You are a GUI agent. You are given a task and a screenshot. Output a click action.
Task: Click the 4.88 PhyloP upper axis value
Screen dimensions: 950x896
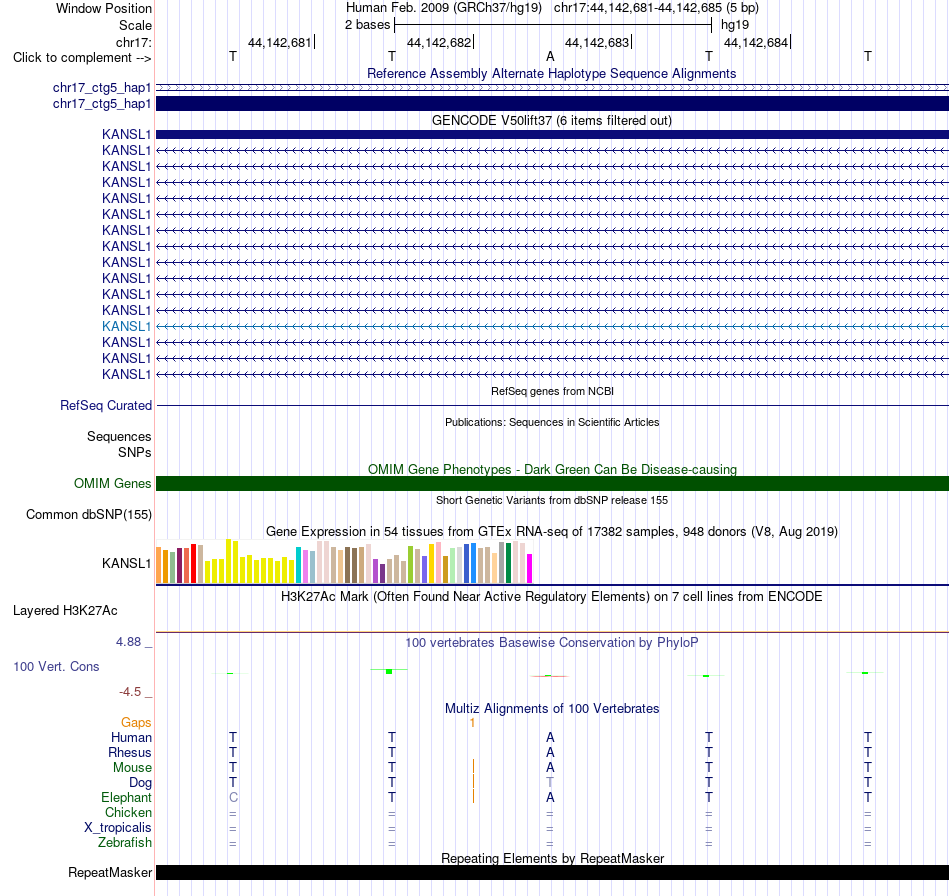128,642
